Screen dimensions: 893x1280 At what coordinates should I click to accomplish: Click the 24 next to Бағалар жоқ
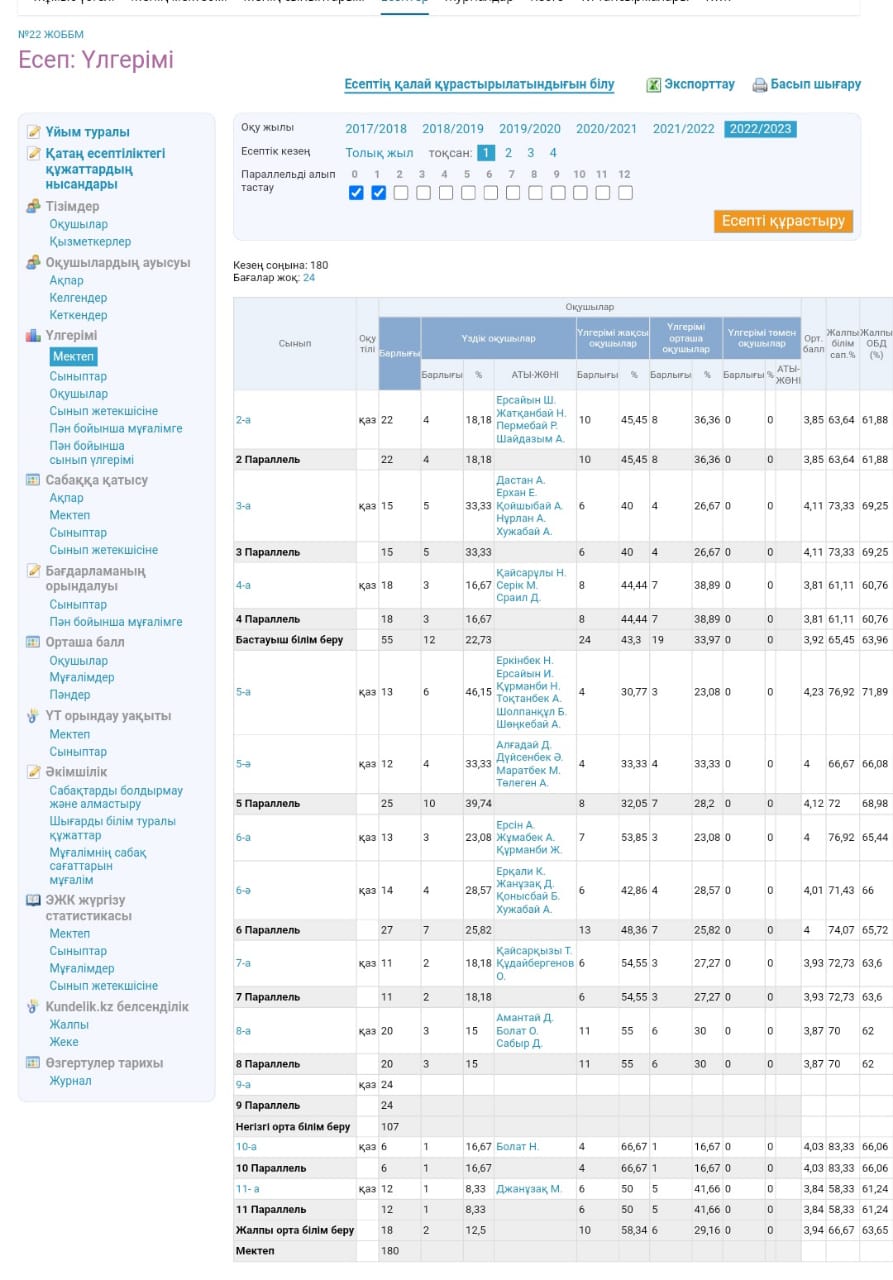click(309, 278)
